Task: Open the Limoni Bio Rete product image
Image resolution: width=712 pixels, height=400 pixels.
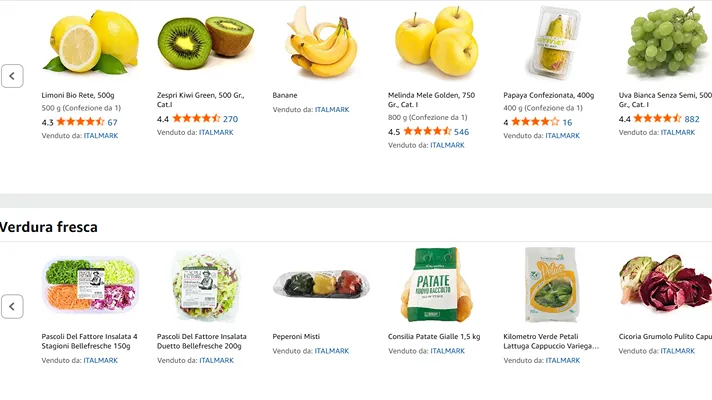Action: (x=89, y=43)
